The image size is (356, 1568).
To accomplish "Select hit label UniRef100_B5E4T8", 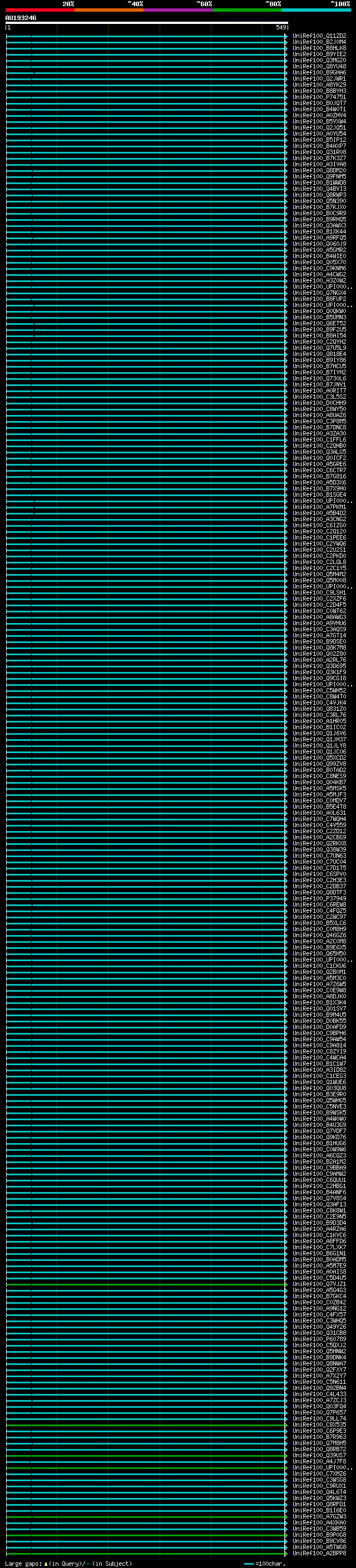I will coord(319,807).
